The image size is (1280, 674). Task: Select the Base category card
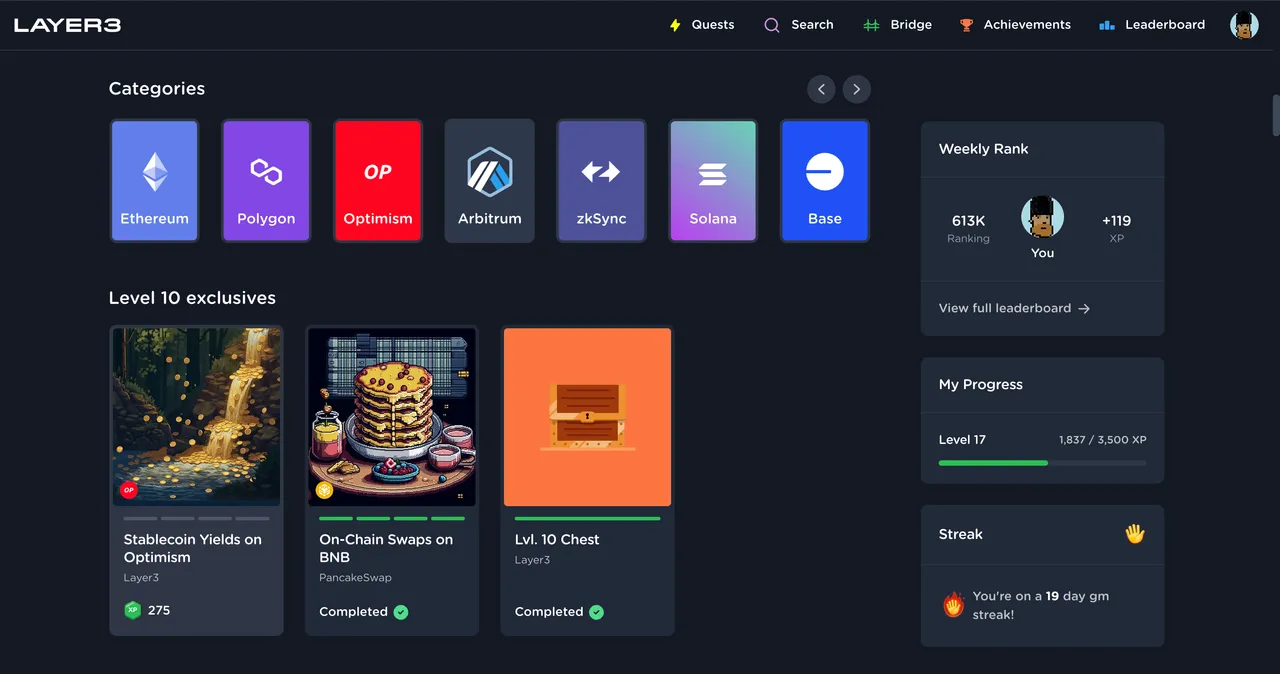pos(825,181)
